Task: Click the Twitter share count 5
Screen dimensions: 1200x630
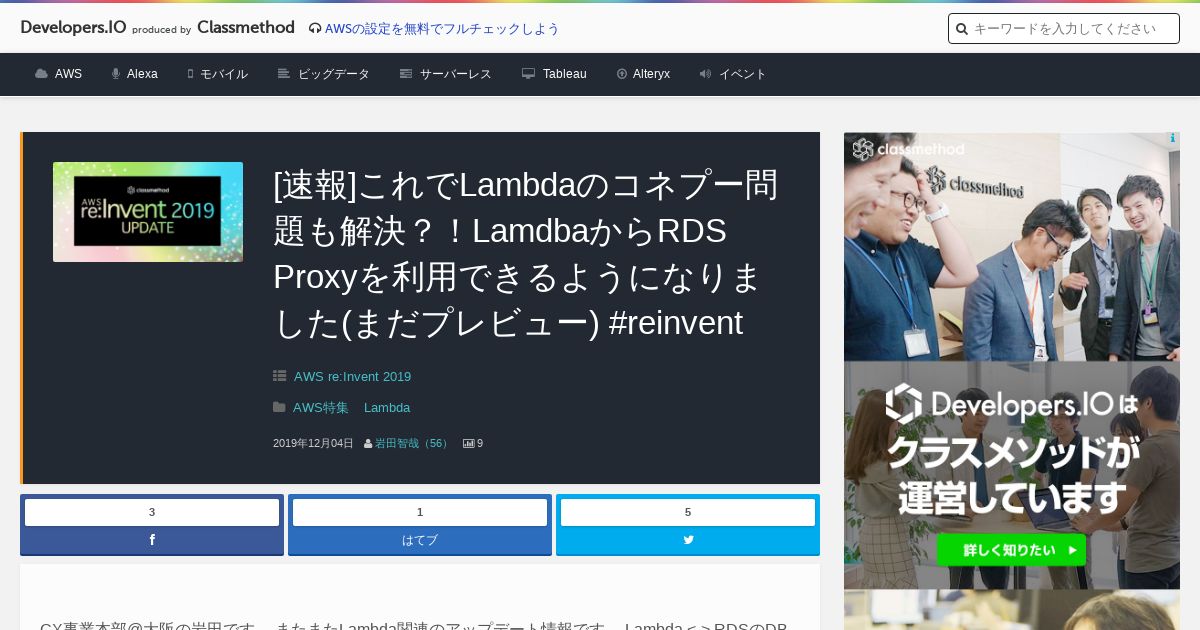Action: pyautogui.click(x=688, y=512)
